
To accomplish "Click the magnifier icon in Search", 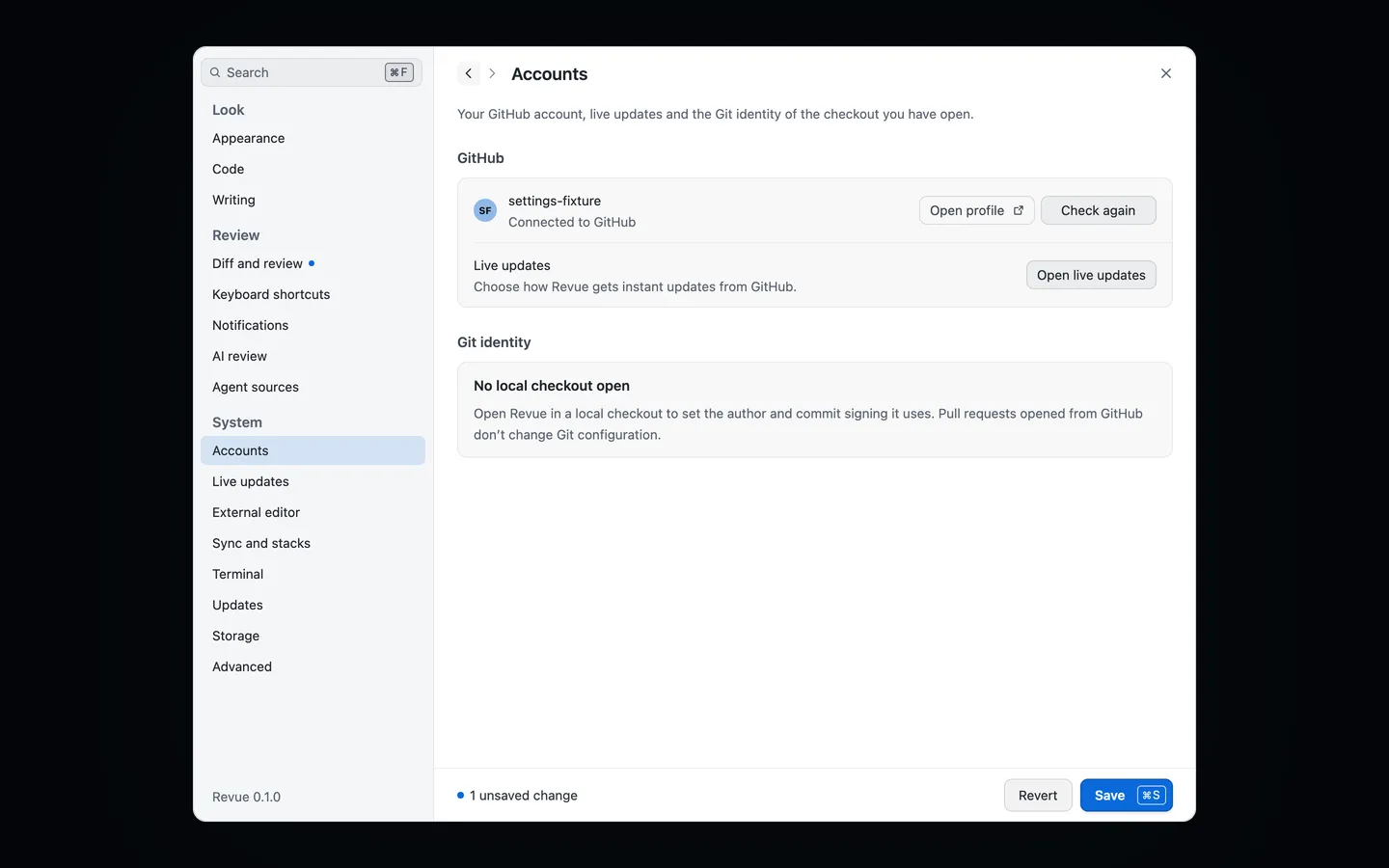I will click(x=215, y=72).
